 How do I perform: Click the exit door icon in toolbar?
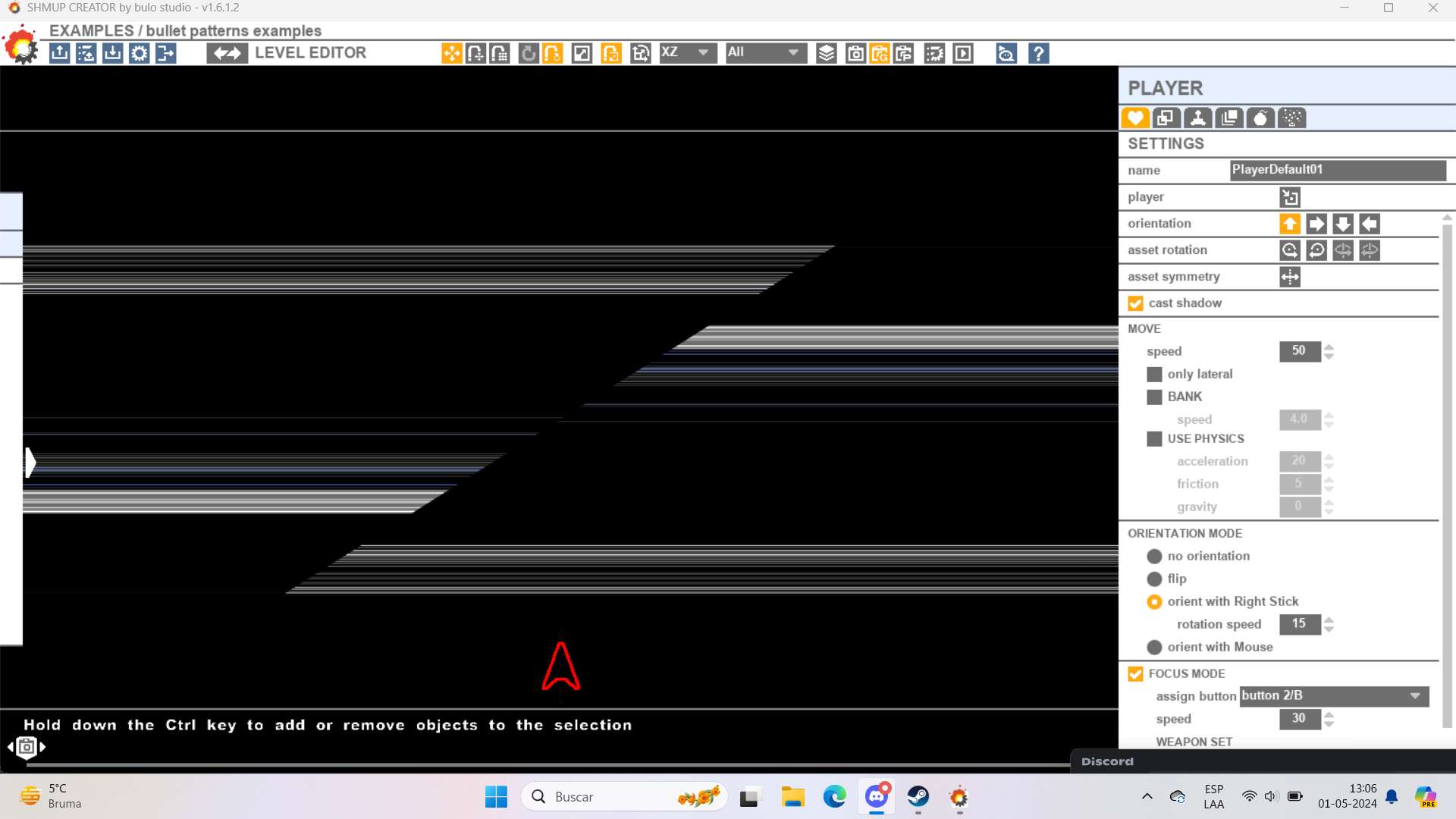point(166,53)
